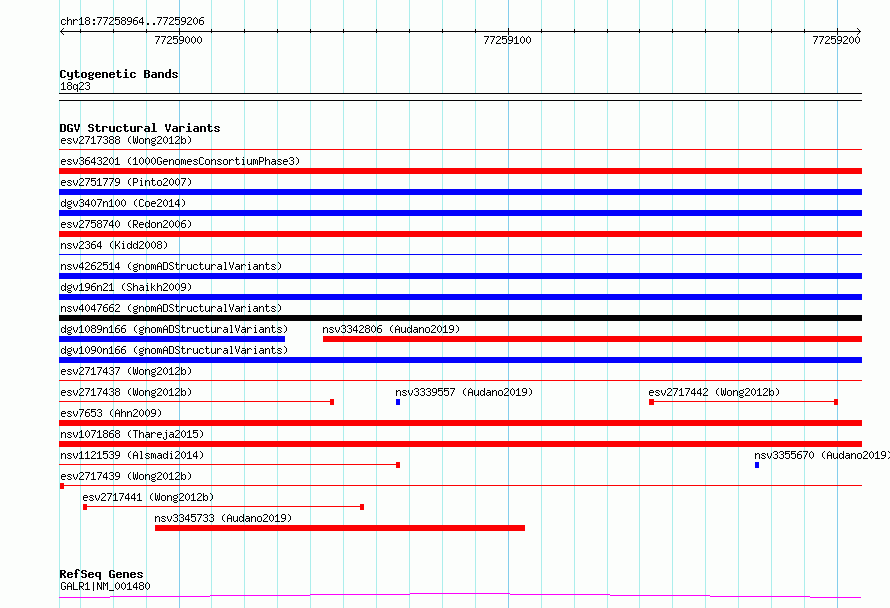Click the left arrow at ruler start
The image size is (890, 608).
click(x=63, y=31)
